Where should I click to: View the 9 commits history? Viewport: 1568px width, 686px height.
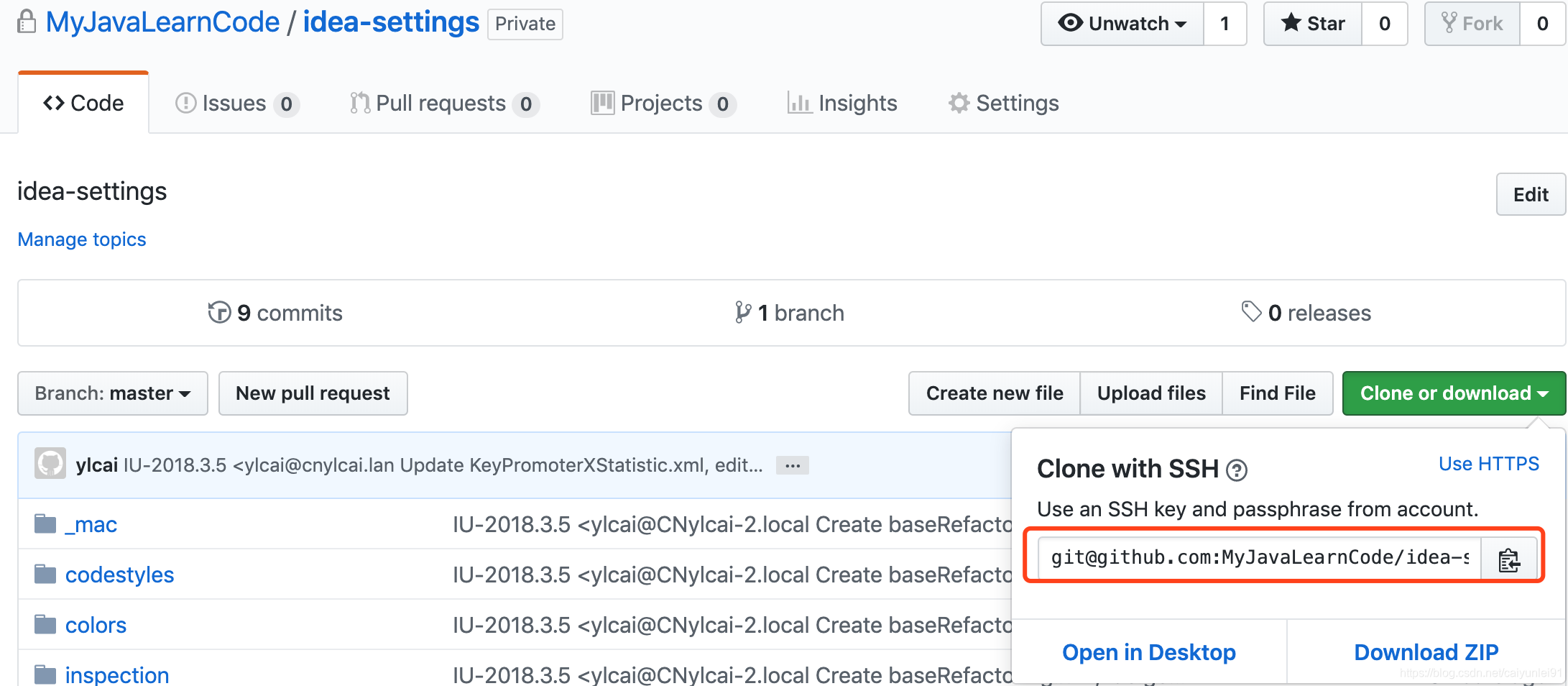275,313
